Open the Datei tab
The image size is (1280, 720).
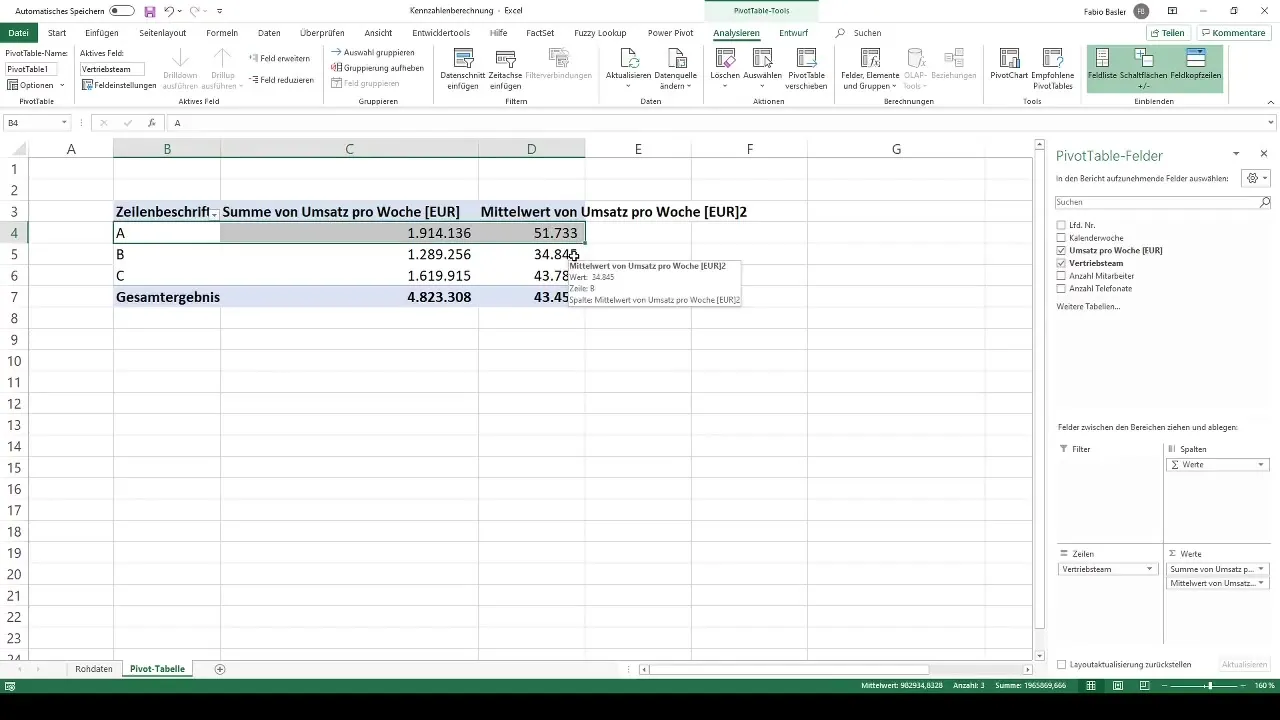pyautogui.click(x=18, y=33)
